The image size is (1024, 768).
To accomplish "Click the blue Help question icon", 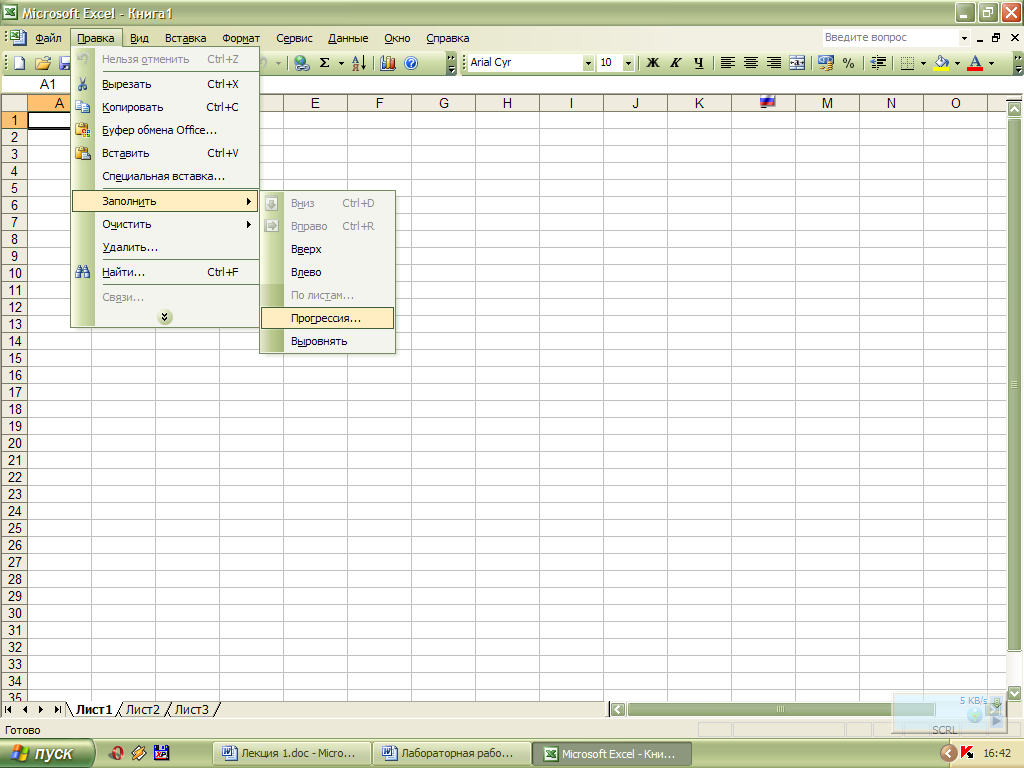I will [411, 63].
